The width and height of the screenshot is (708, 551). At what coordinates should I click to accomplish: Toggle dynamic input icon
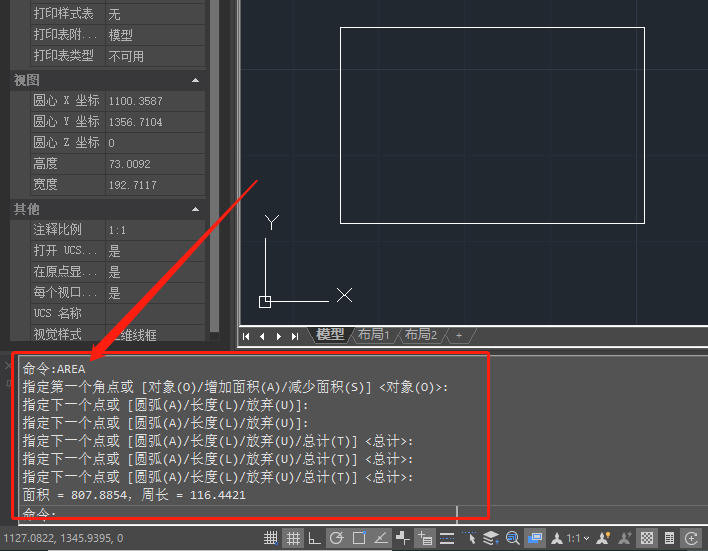click(425, 538)
